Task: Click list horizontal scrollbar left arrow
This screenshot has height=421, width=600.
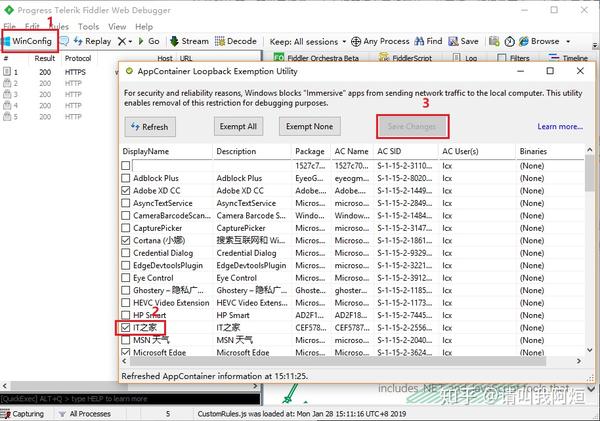Action: point(125,361)
